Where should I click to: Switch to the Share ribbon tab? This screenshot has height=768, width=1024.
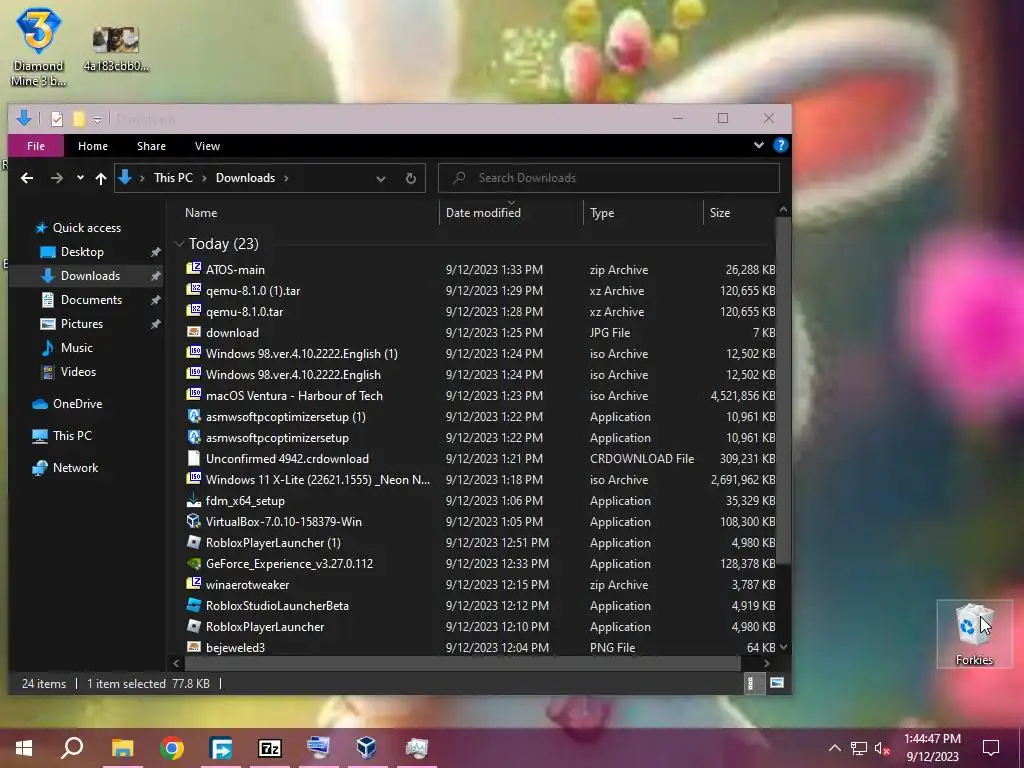[152, 146]
